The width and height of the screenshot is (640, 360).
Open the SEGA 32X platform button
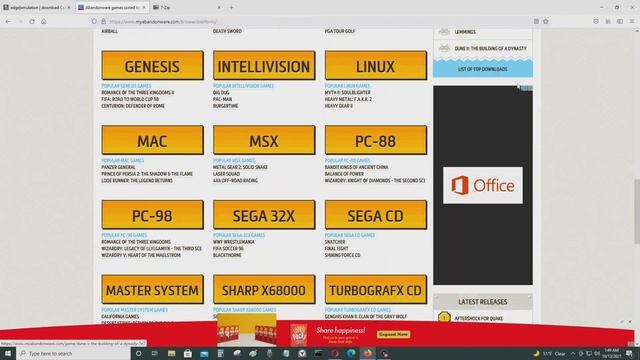coord(264,215)
